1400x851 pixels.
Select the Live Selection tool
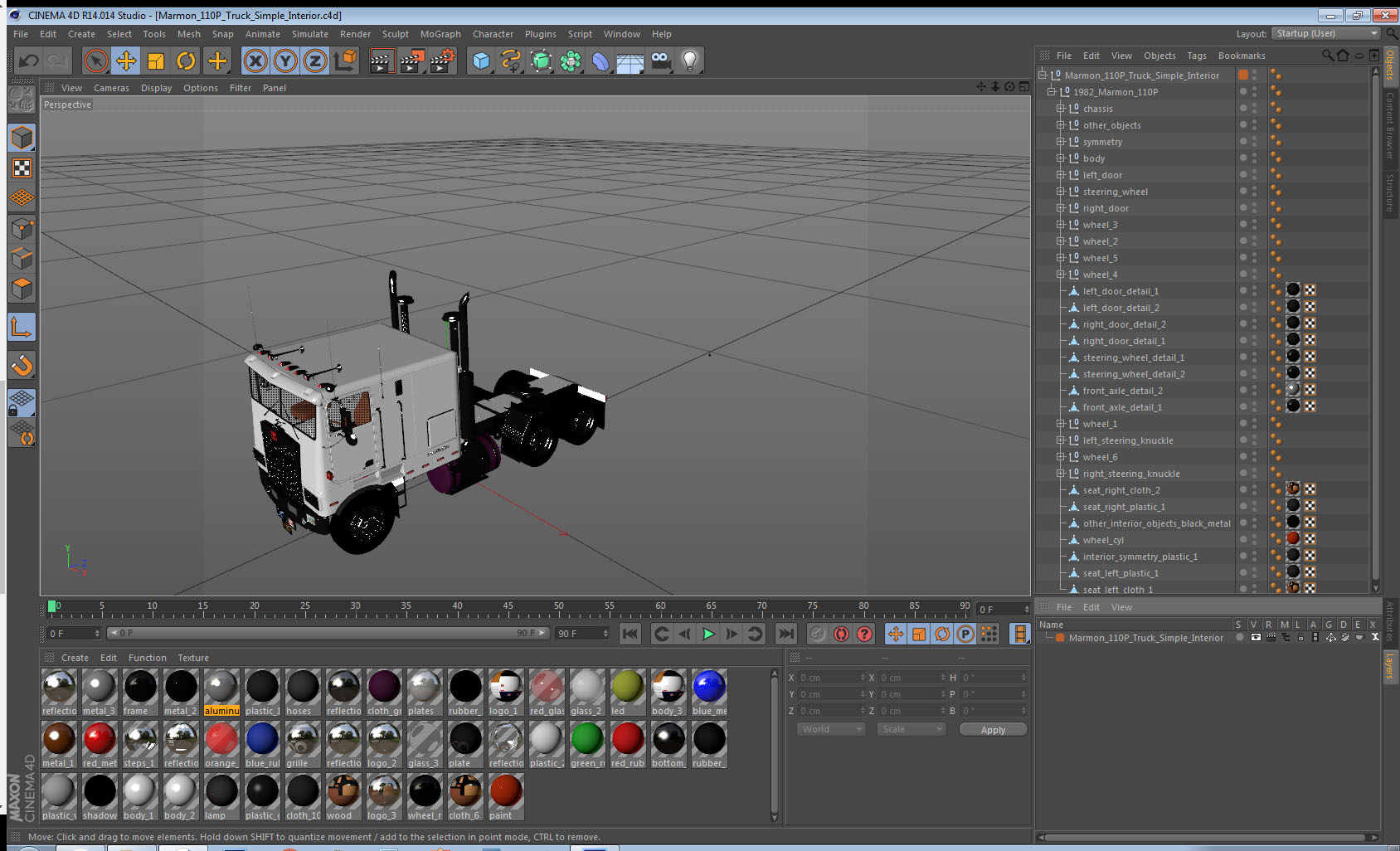(96, 61)
